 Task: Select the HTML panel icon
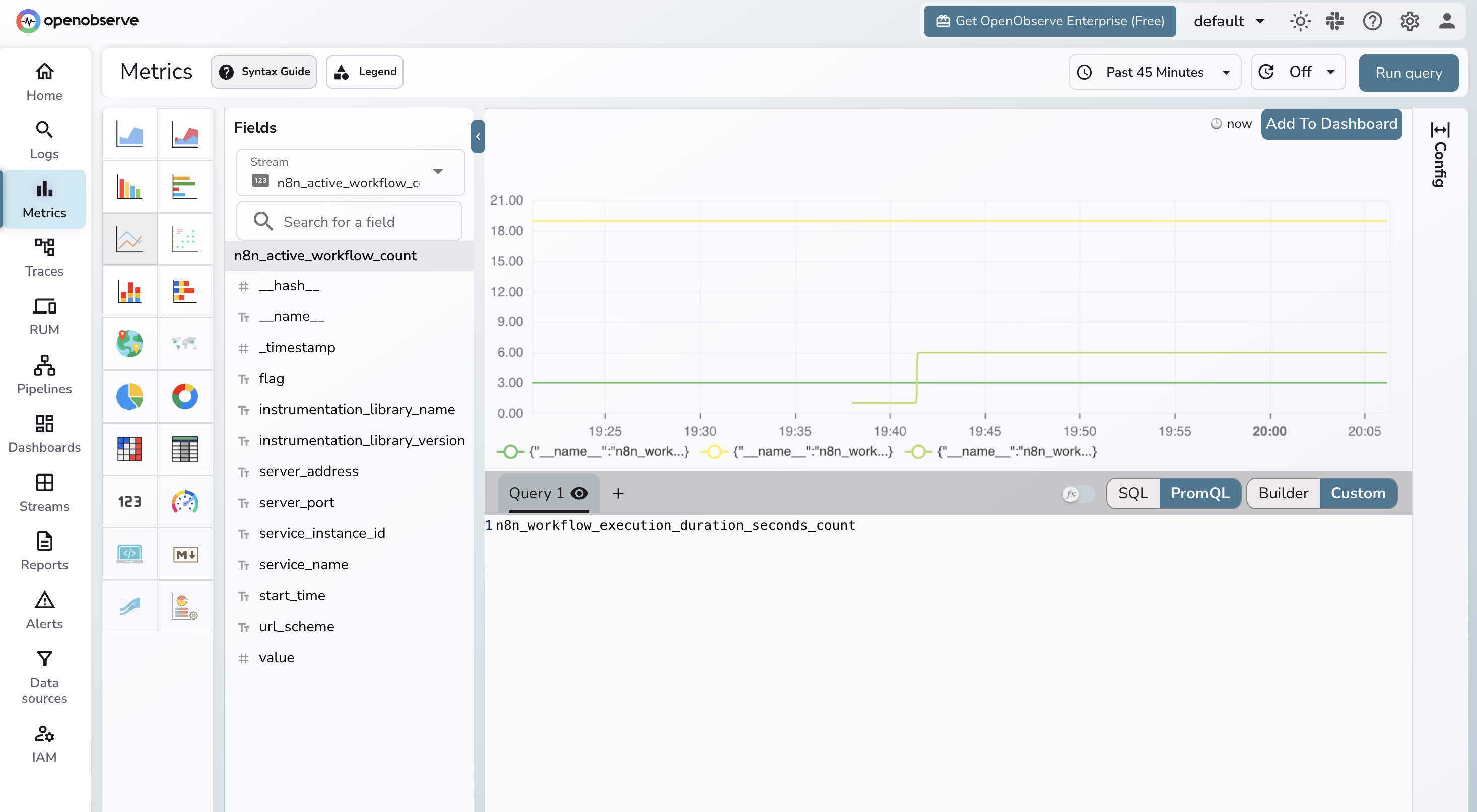click(x=129, y=554)
